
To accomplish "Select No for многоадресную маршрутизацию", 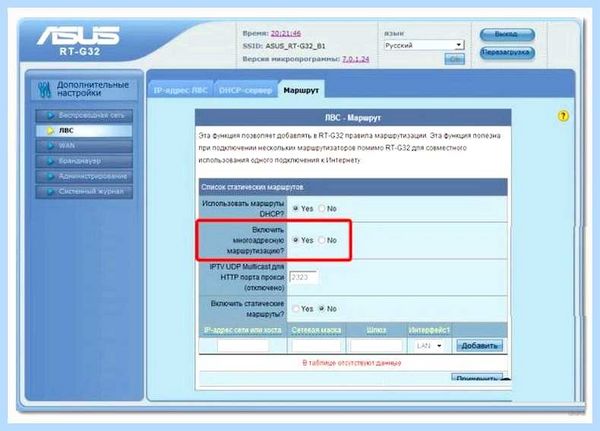I will pyautogui.click(x=321, y=240).
